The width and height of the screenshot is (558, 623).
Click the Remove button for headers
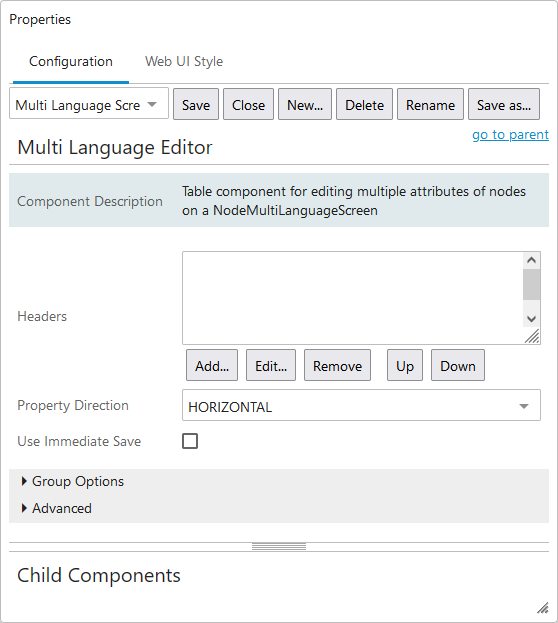337,366
